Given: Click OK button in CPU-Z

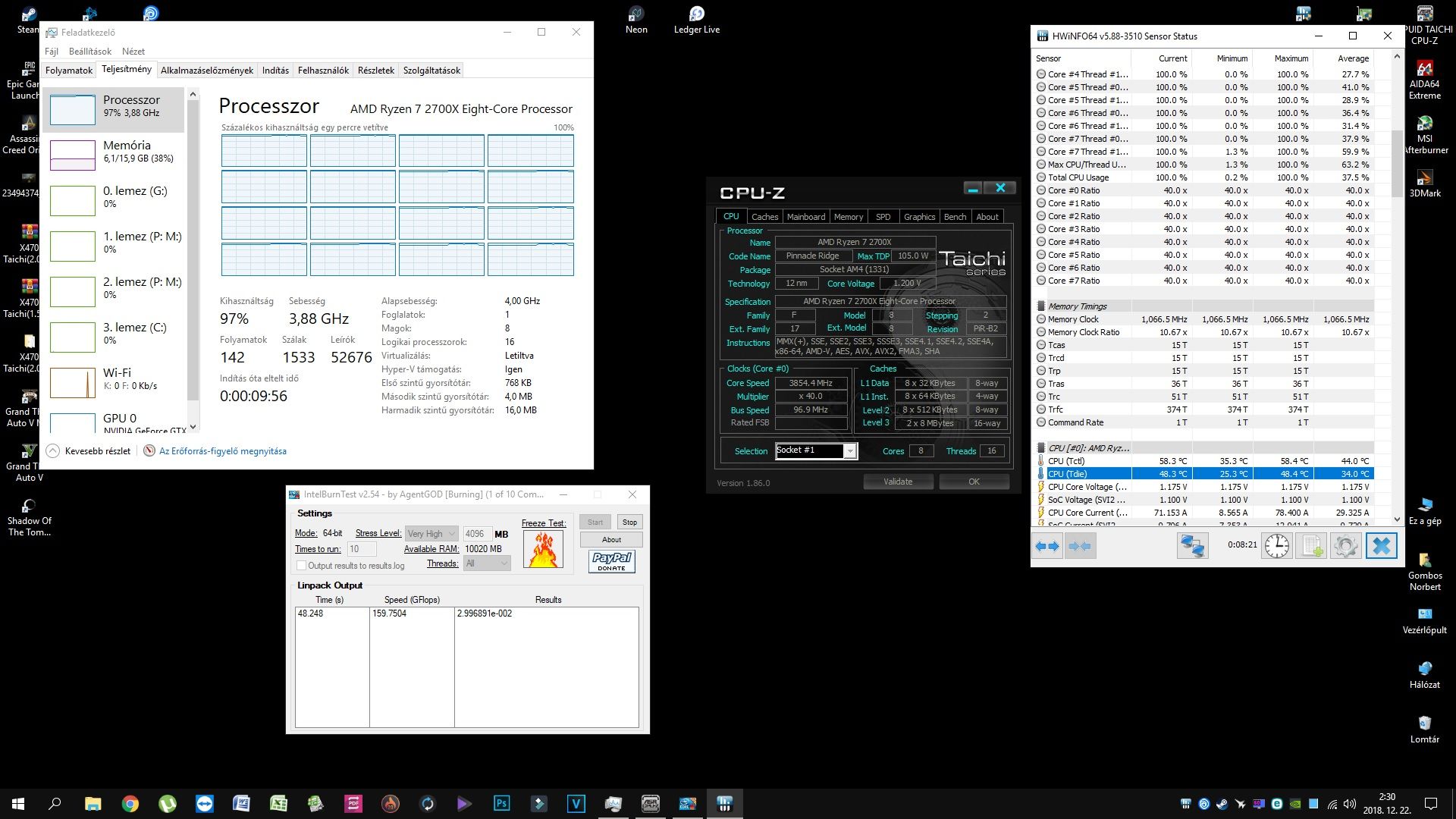Looking at the screenshot, I should pyautogui.click(x=974, y=482).
